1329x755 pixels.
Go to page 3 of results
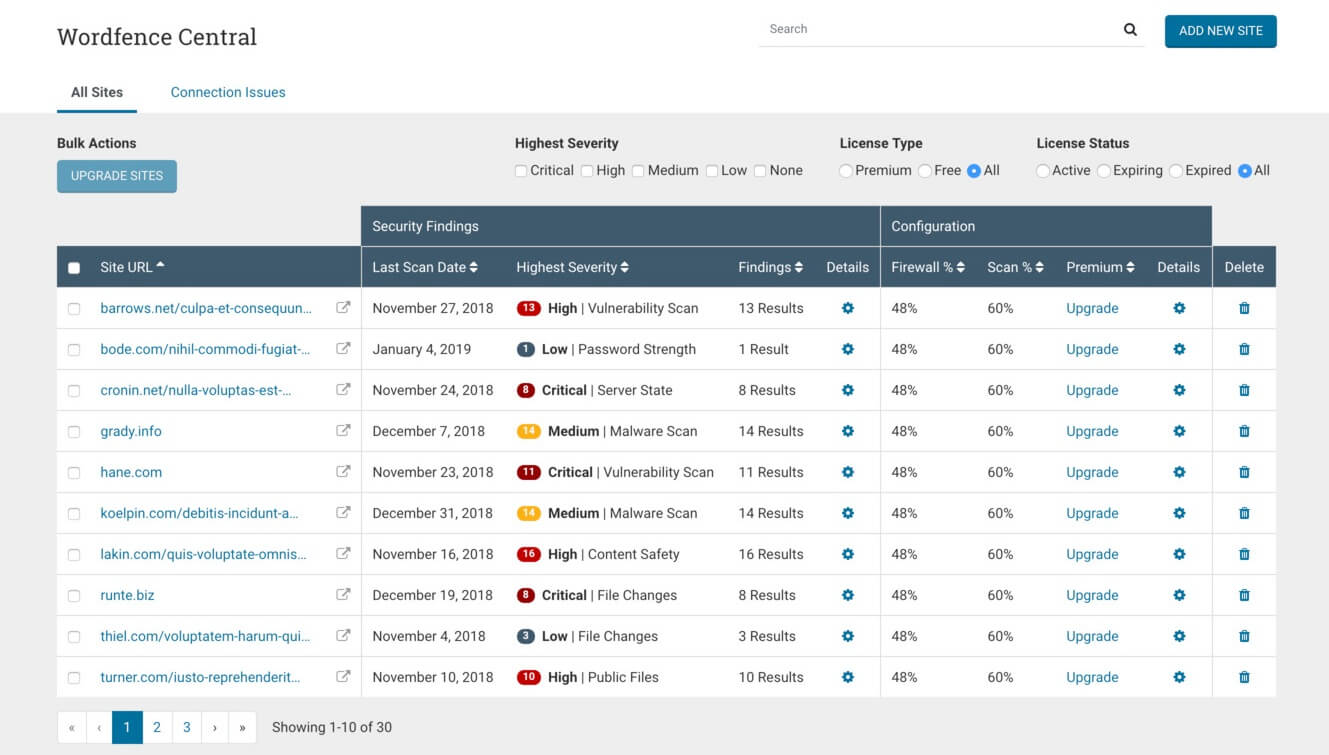pos(187,727)
